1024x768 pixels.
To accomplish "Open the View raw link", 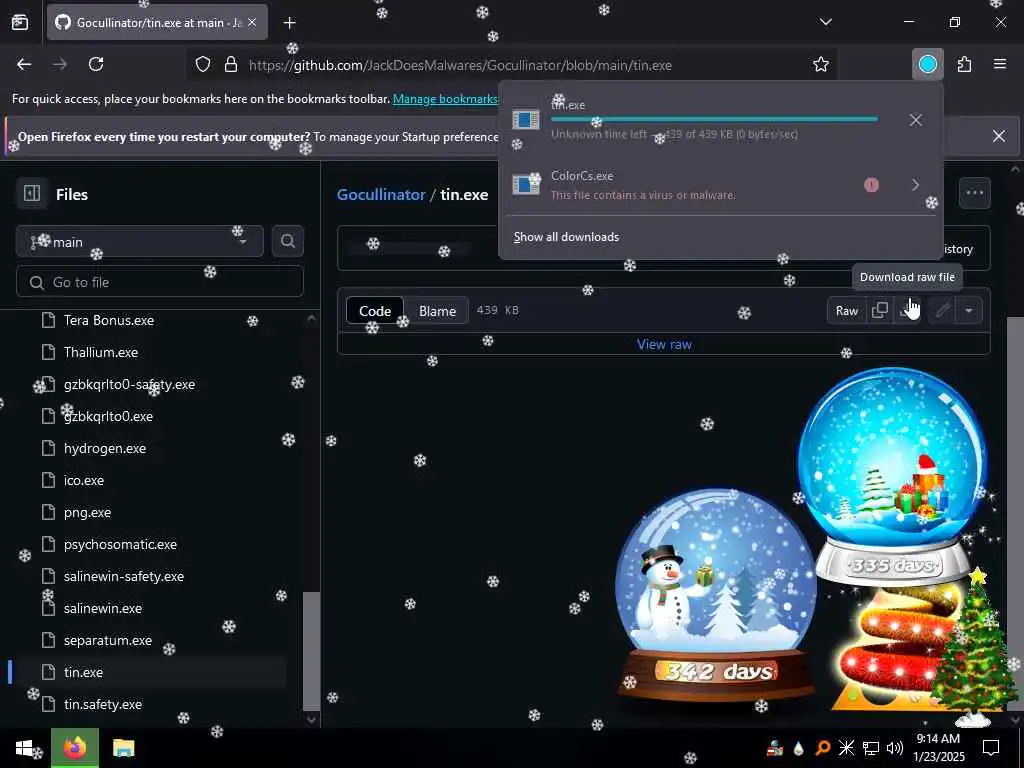I will [x=664, y=344].
